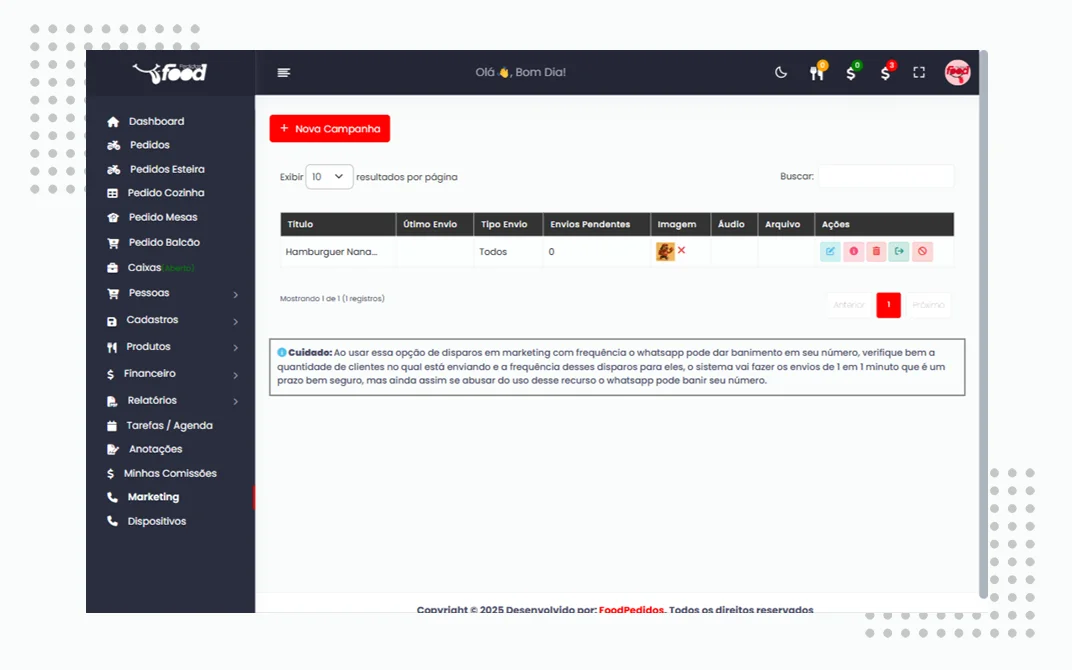Screen dimensions: 1072x670
Task: Click the Produtos utensils icon
Action: pyautogui.click(x=111, y=347)
